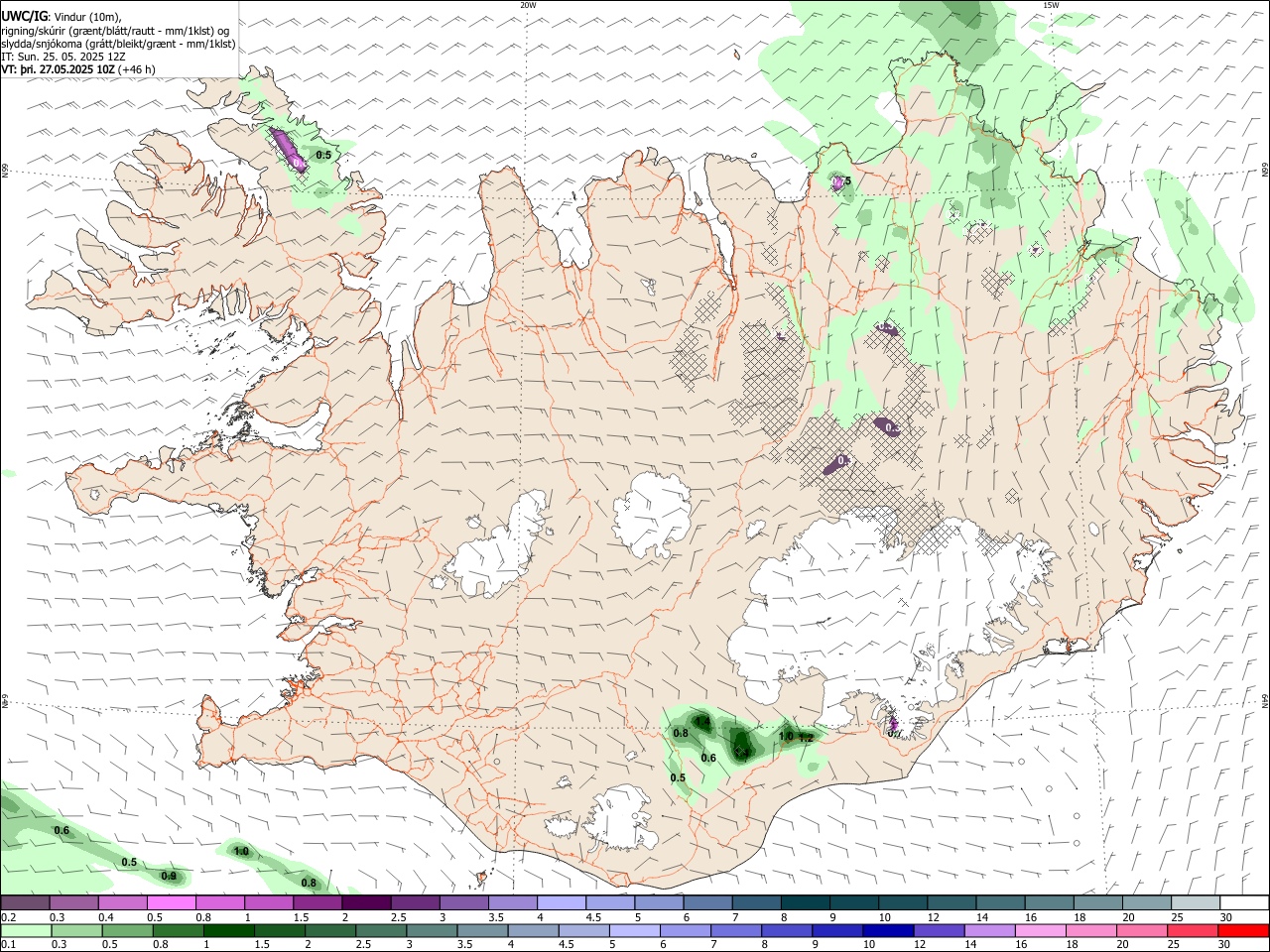
Task: Pick the red-pink bottom-row legend swatch labeled 25
Action: tap(1193, 931)
